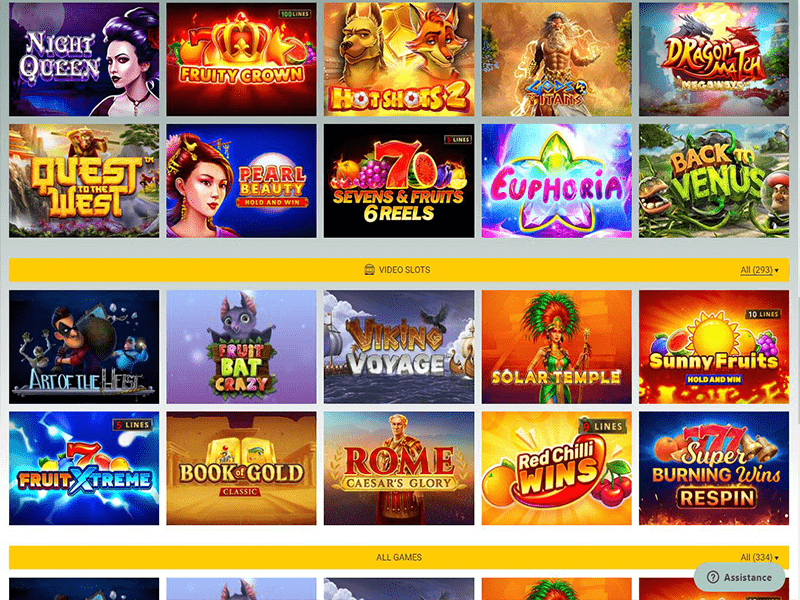The width and height of the screenshot is (800, 600).
Task: Launch the Fruity Crown game tile
Action: pyautogui.click(x=241, y=59)
